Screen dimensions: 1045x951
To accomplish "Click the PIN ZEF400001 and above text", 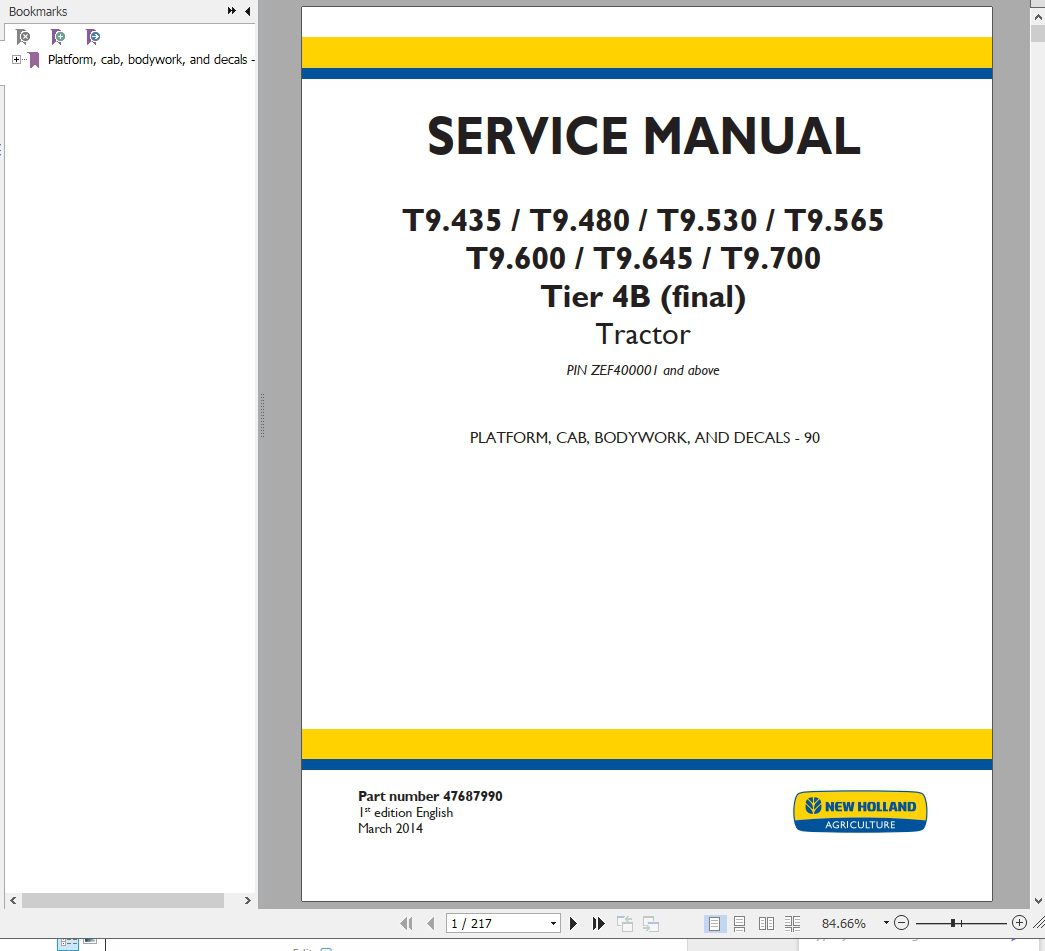I will click(x=642, y=371).
